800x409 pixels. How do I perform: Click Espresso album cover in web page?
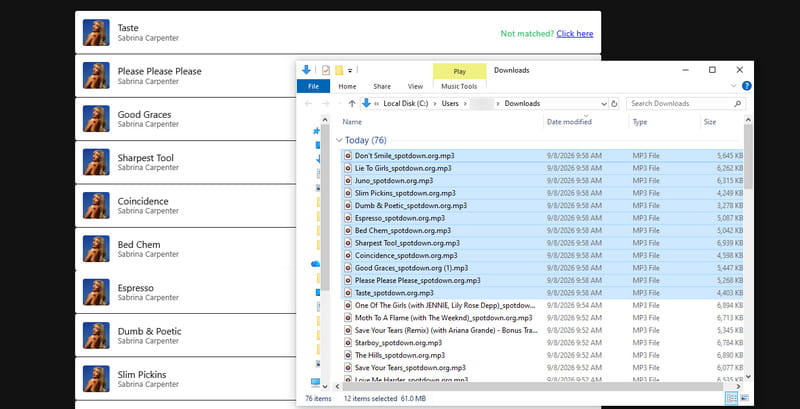pos(96,292)
